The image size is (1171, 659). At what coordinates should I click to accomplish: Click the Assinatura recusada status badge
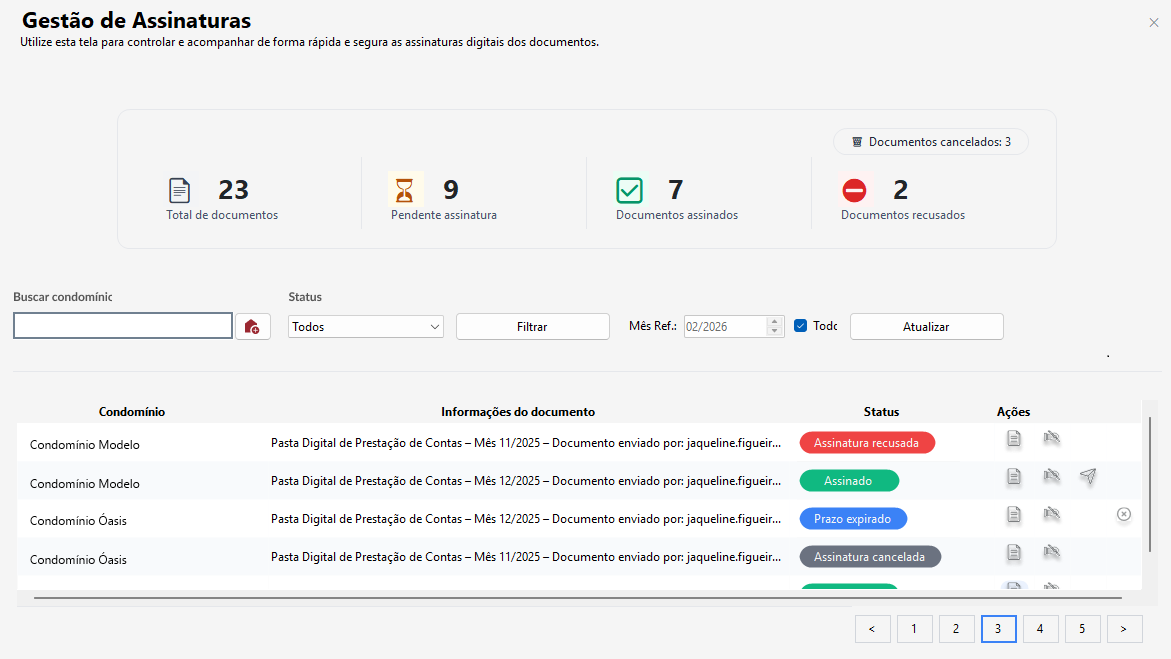click(867, 443)
